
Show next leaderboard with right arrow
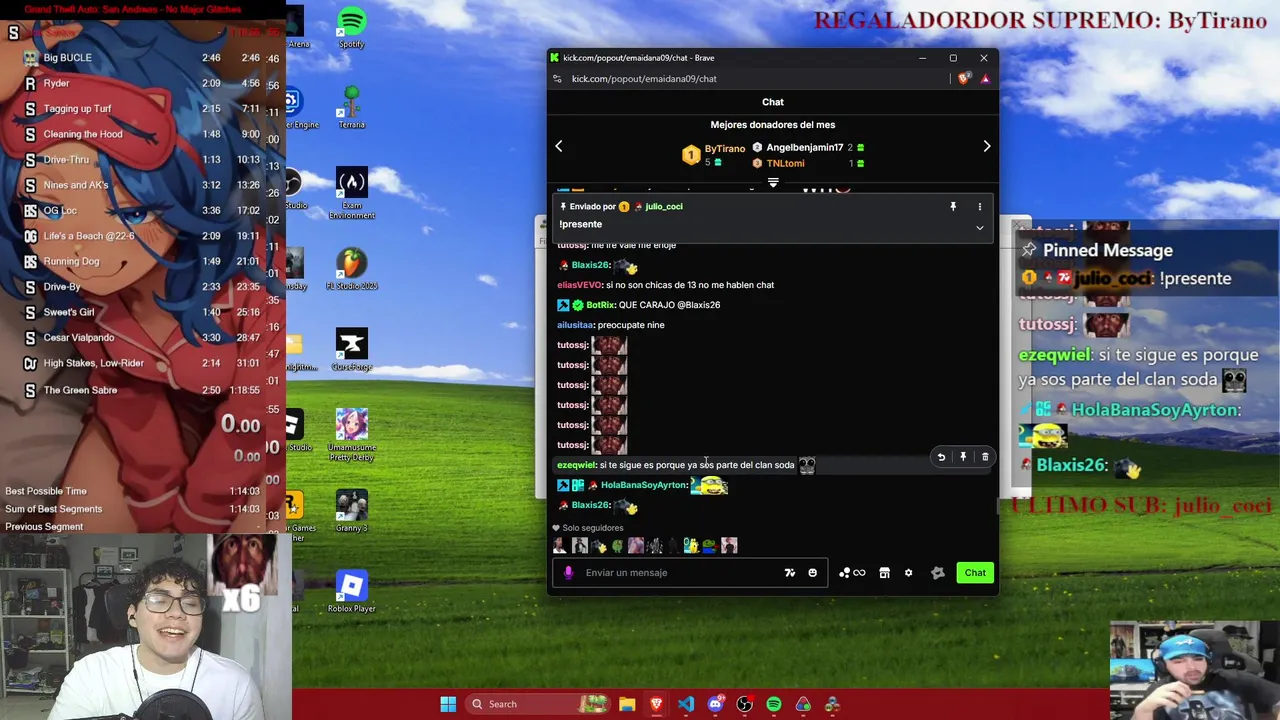[986, 146]
